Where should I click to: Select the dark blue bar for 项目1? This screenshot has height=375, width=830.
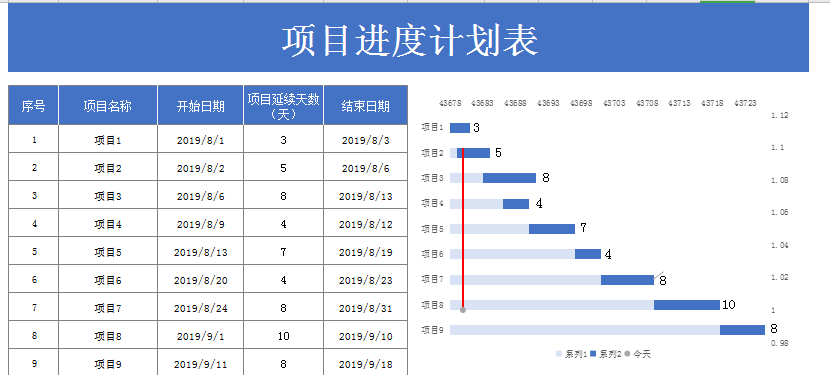pos(460,128)
